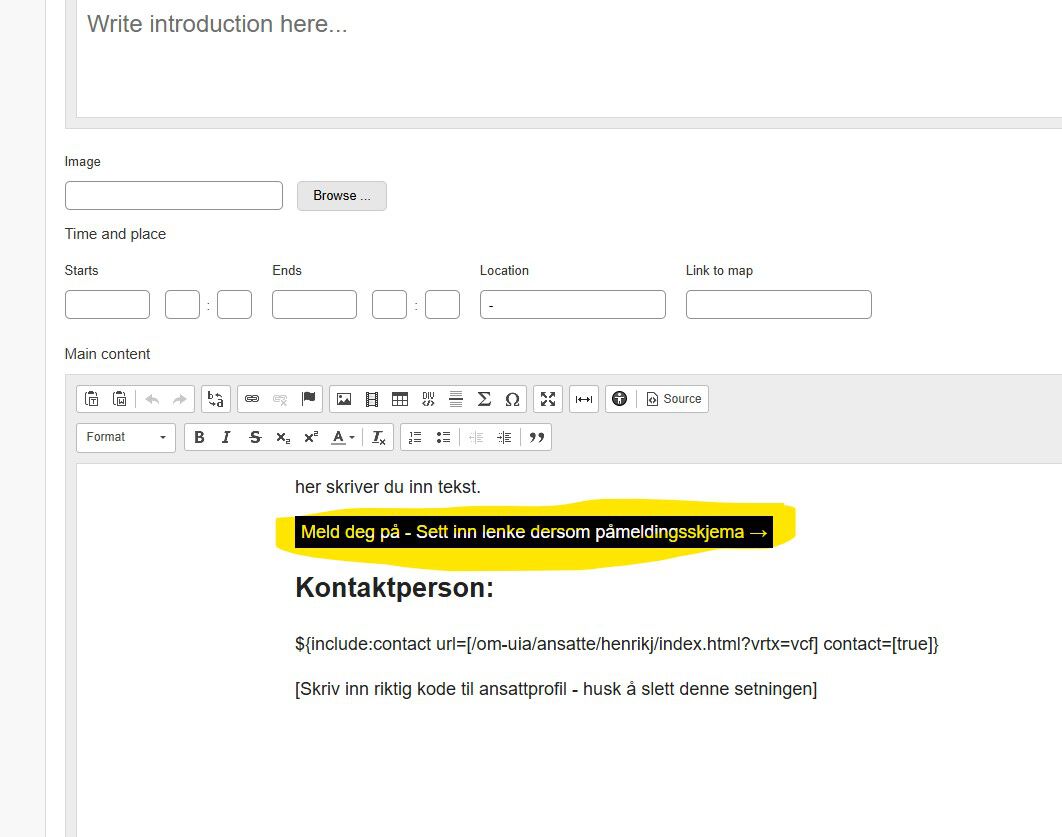
Task: Click the Starts hour field
Action: (183, 305)
